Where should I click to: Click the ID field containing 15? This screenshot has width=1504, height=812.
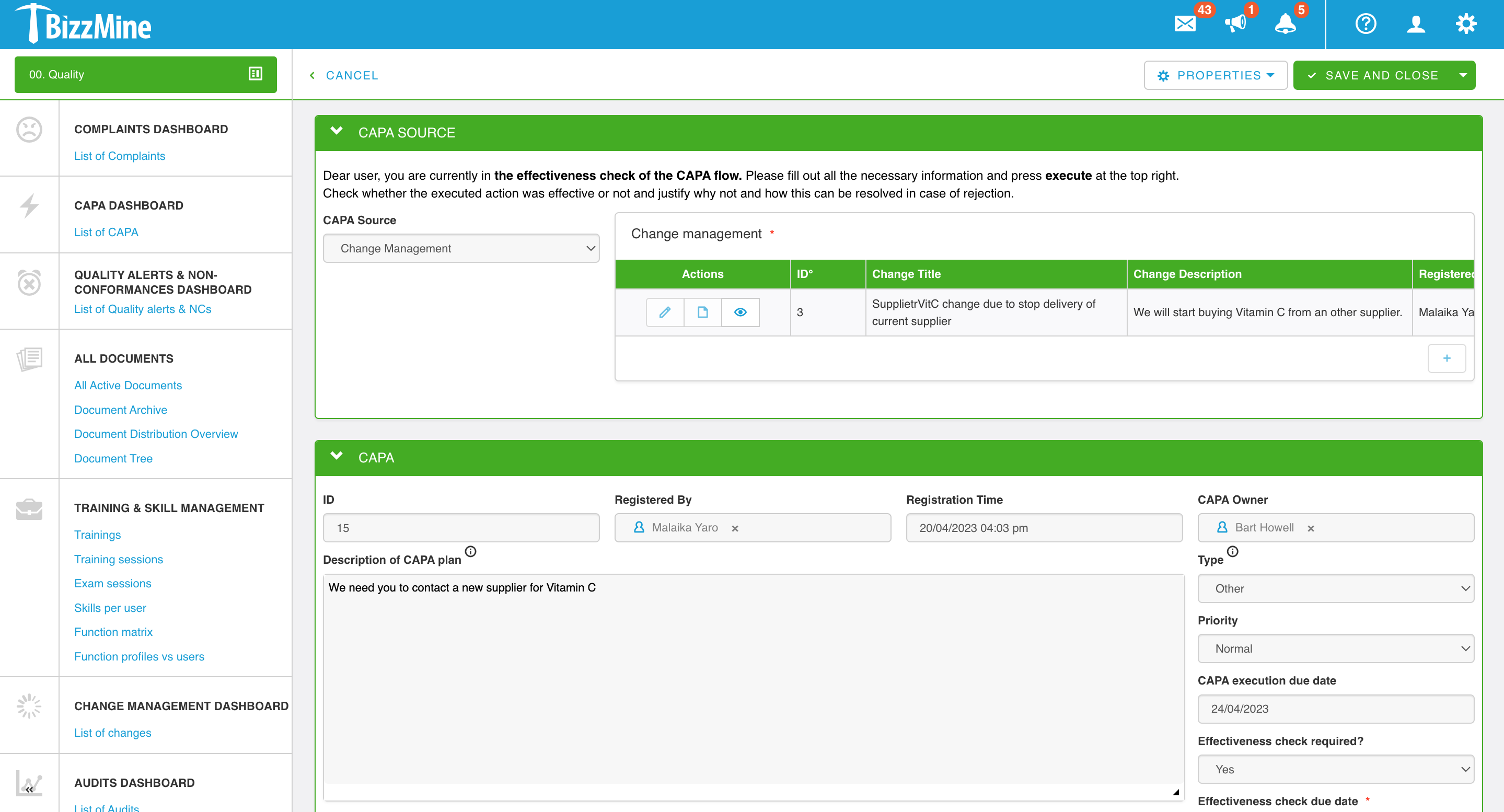(x=460, y=528)
